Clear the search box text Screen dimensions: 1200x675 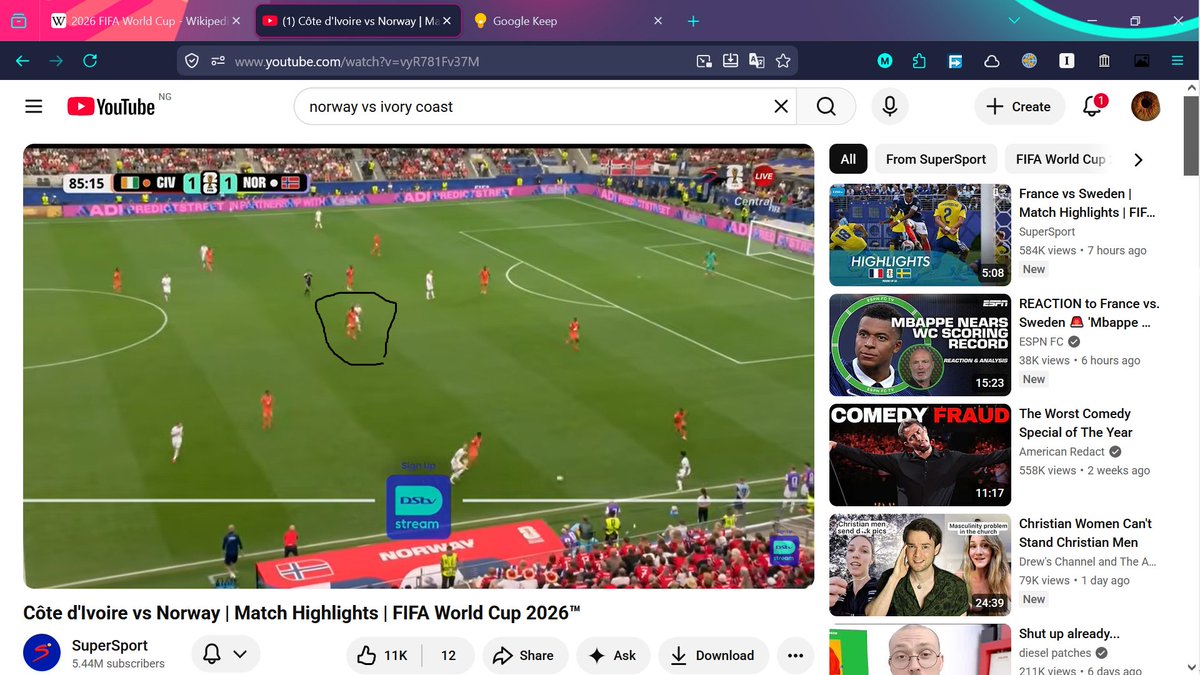781,107
